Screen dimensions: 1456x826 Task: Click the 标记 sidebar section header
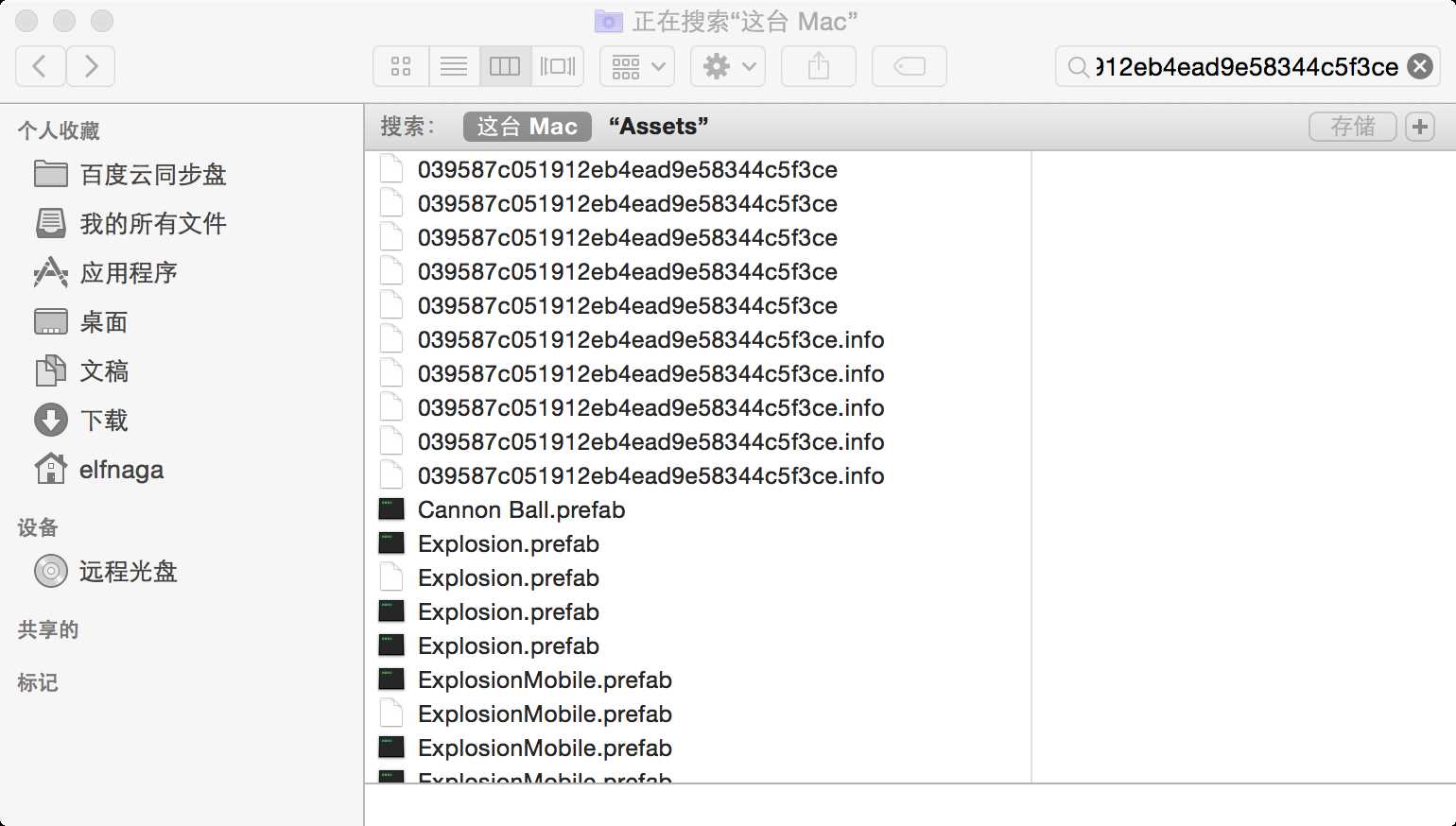click(x=38, y=683)
